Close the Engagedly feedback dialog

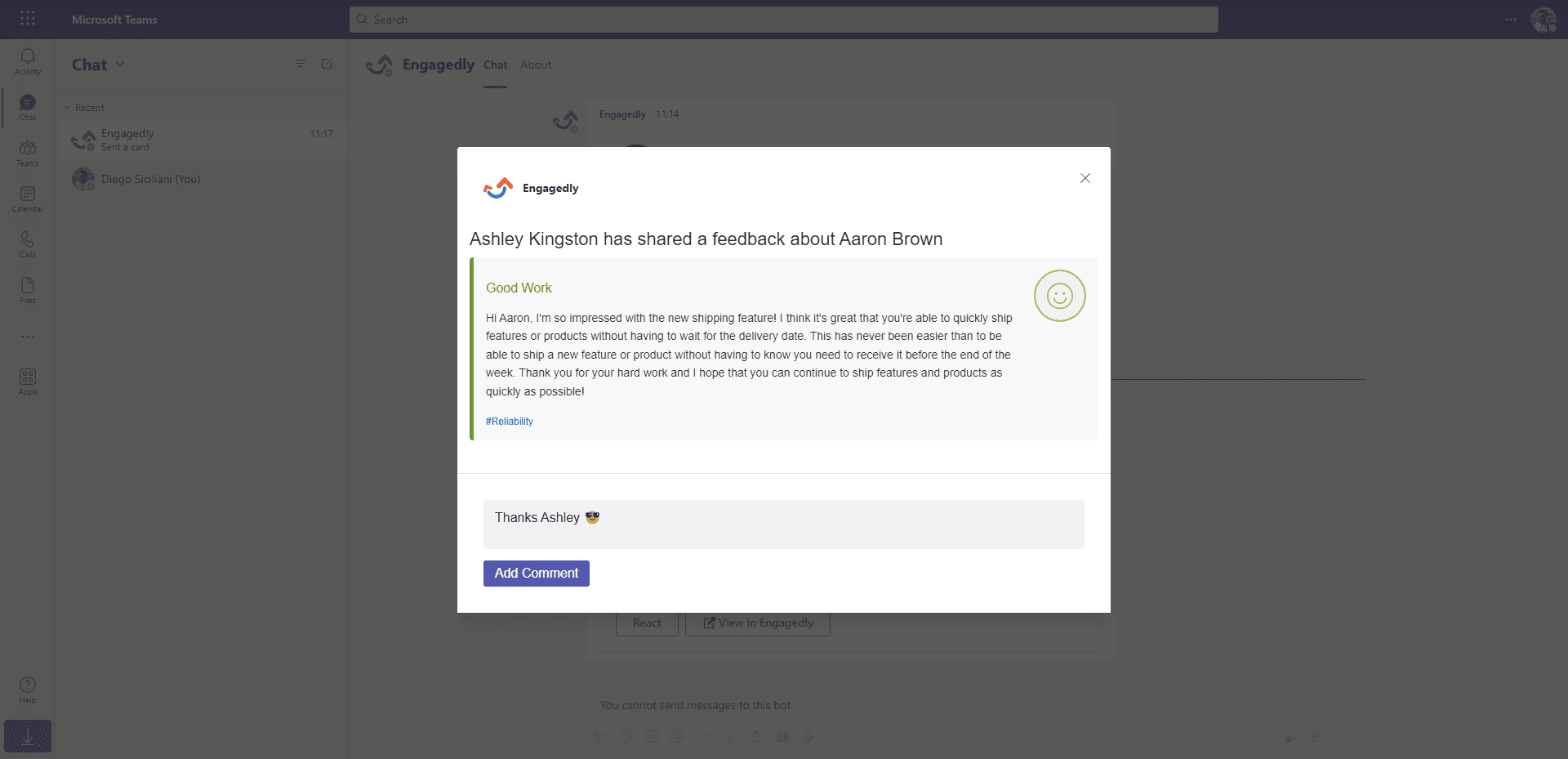click(x=1085, y=178)
